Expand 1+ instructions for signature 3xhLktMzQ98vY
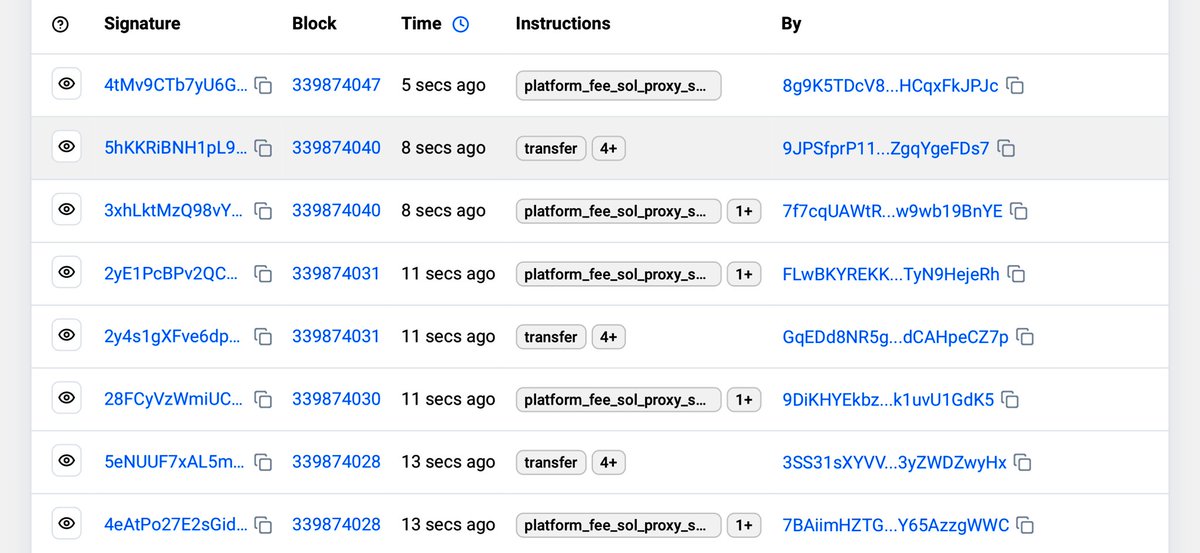This screenshot has height=553, width=1200. click(x=743, y=211)
